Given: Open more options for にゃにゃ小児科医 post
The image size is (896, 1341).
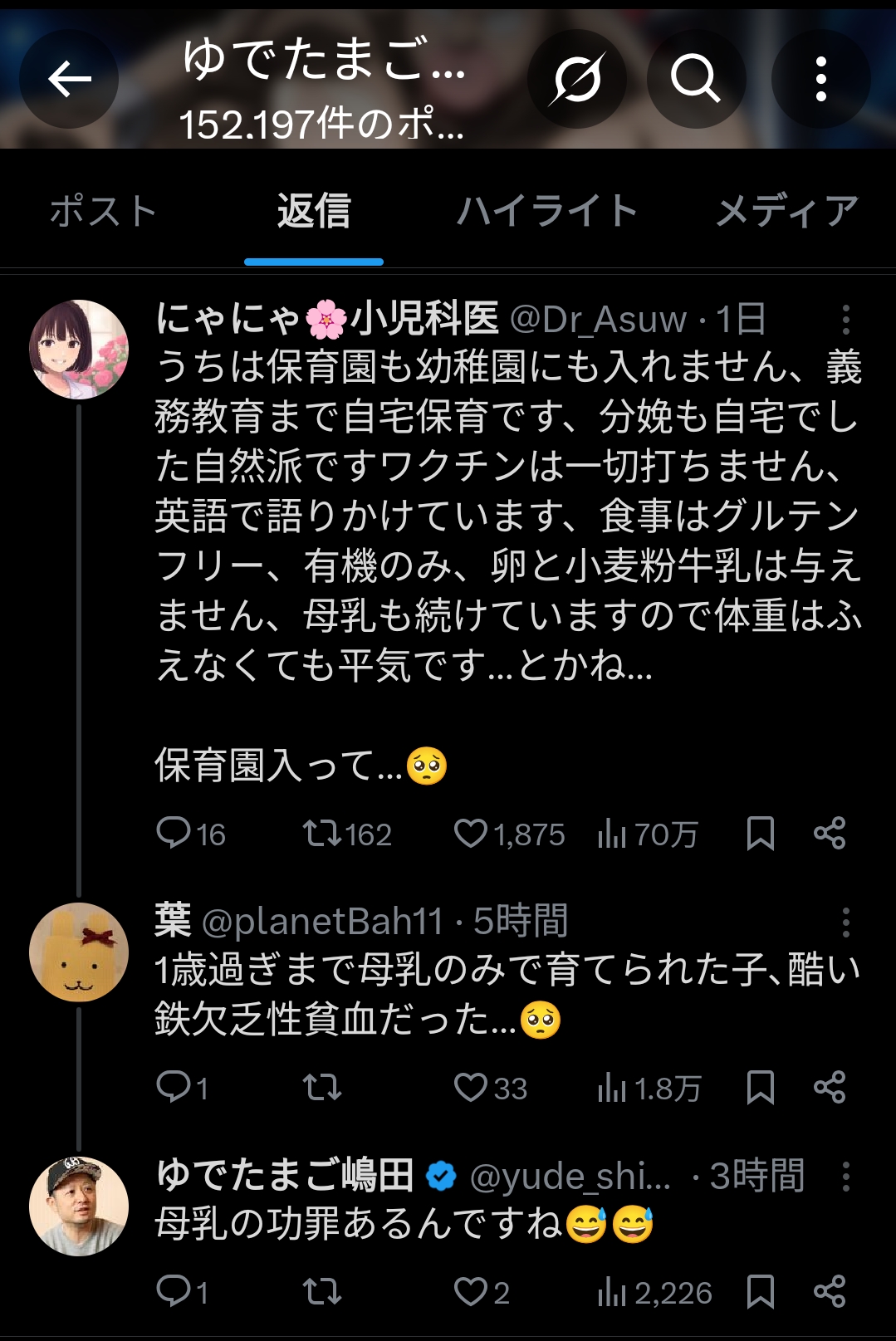Looking at the screenshot, I should (x=845, y=319).
